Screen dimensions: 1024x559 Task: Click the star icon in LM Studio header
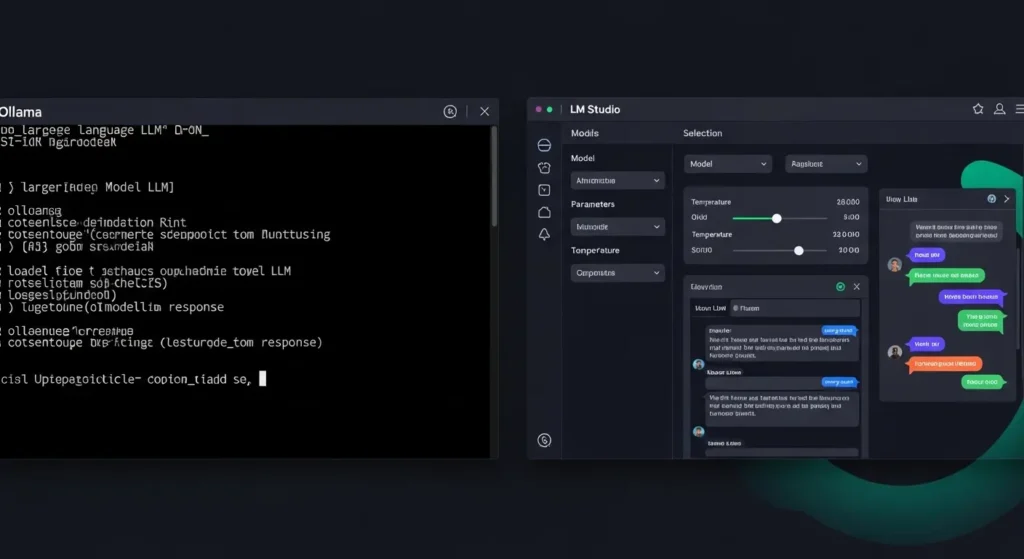(978, 109)
